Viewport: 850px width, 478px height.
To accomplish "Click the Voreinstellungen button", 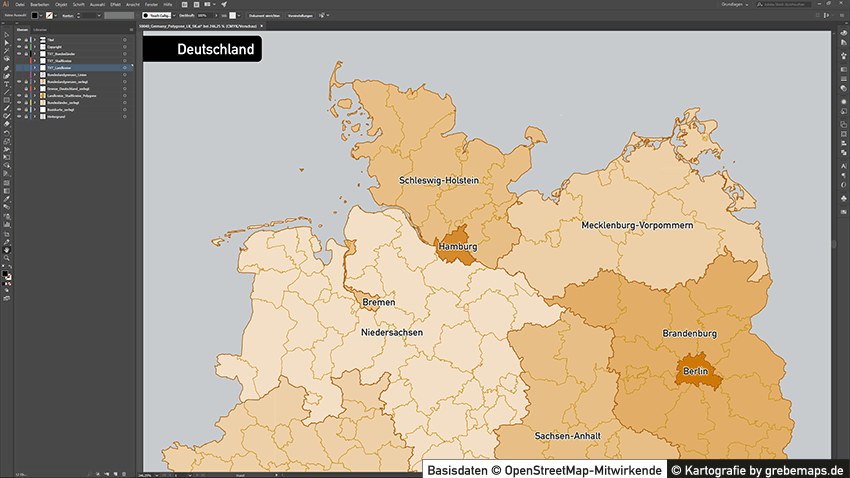I will [x=299, y=16].
